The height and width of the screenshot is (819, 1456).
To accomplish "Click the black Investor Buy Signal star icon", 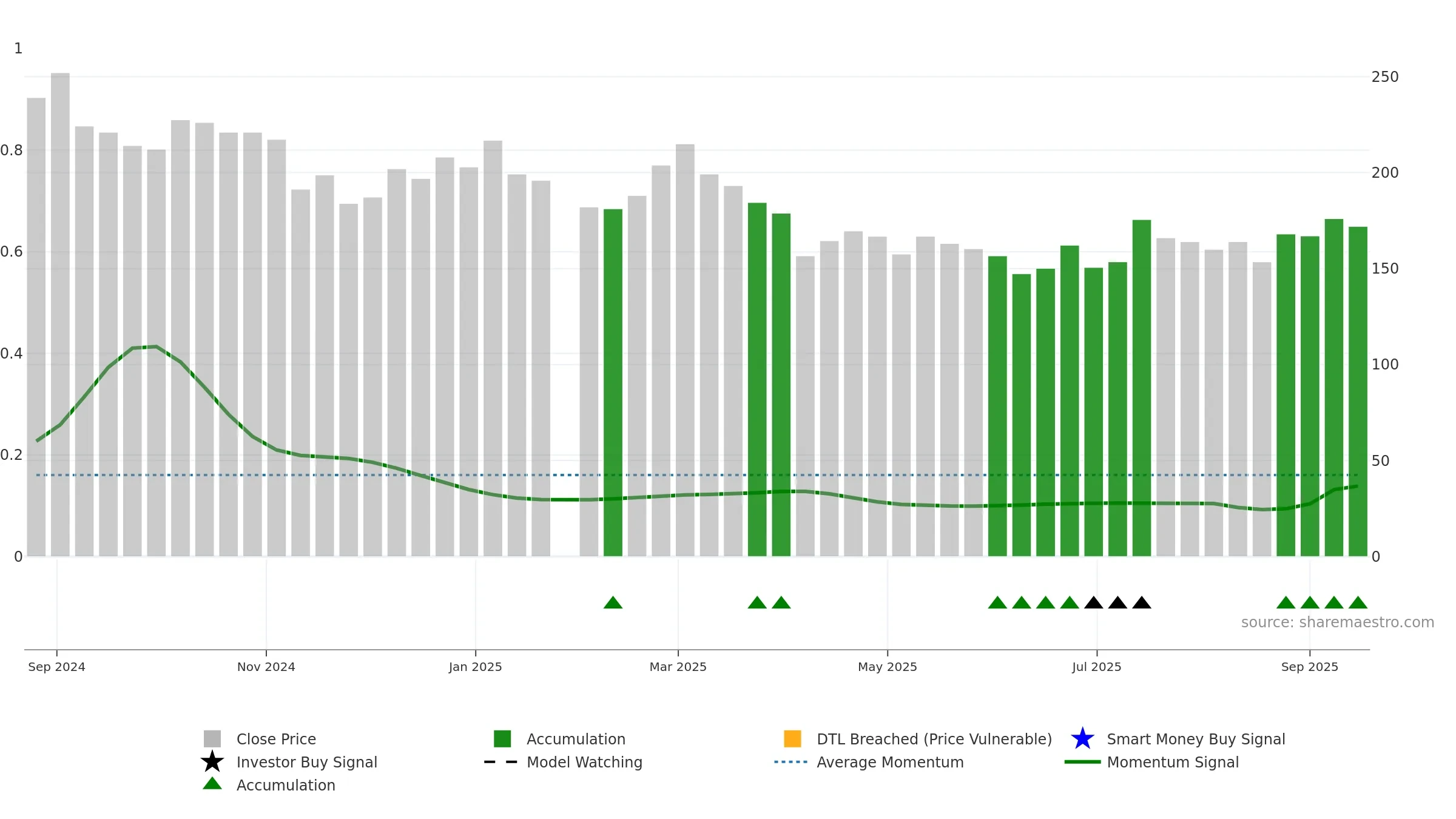I will [x=212, y=761].
